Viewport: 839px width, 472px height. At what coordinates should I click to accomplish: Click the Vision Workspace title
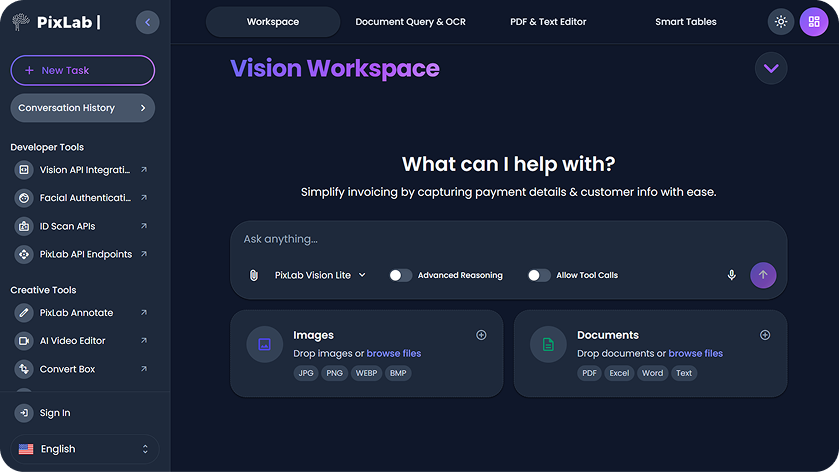coord(335,68)
